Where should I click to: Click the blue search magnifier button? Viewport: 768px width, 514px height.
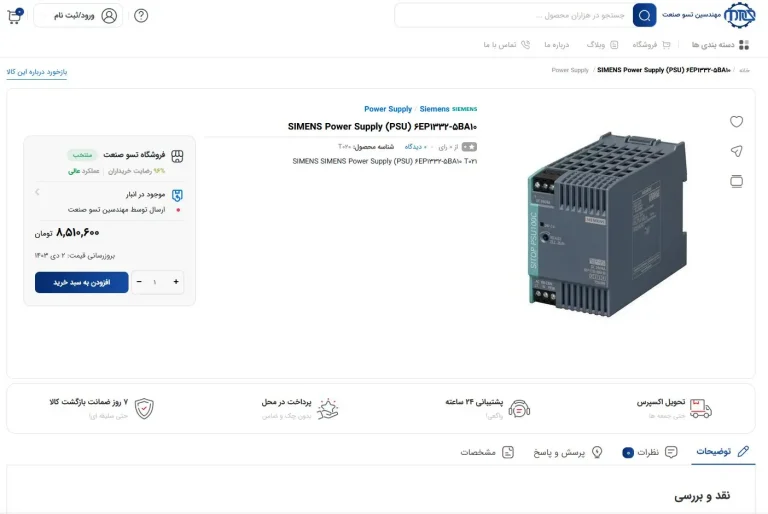pyautogui.click(x=645, y=15)
